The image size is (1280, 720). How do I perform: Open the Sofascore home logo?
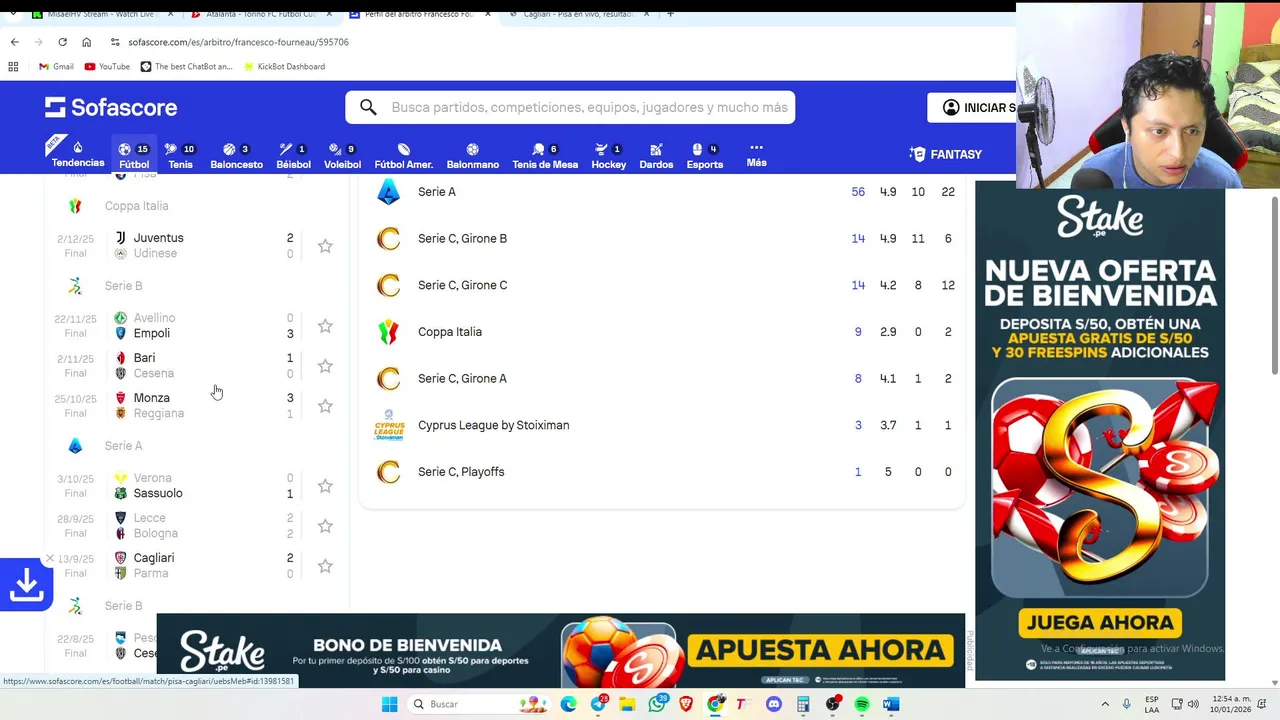[111, 107]
